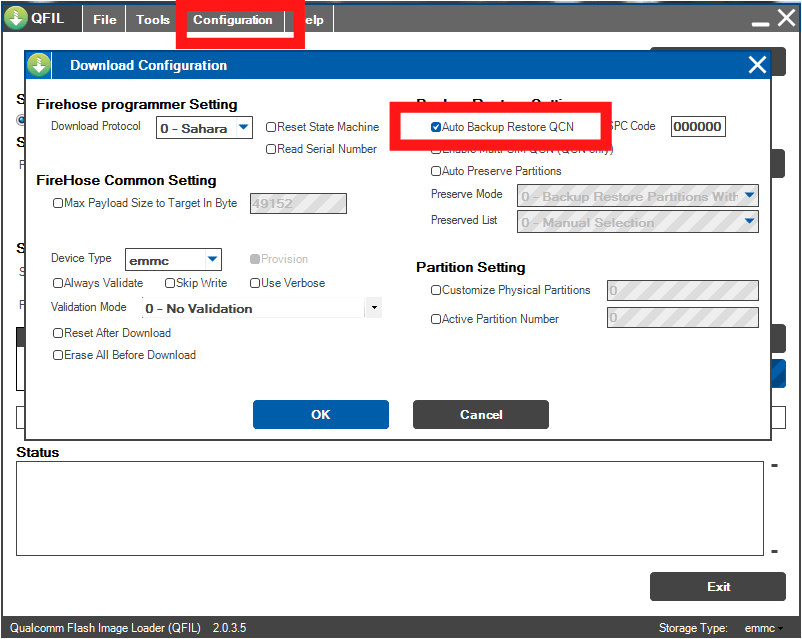Image resolution: width=802 pixels, height=639 pixels.
Task: Enable Customize Physical Partitions checkbox
Action: pos(436,290)
